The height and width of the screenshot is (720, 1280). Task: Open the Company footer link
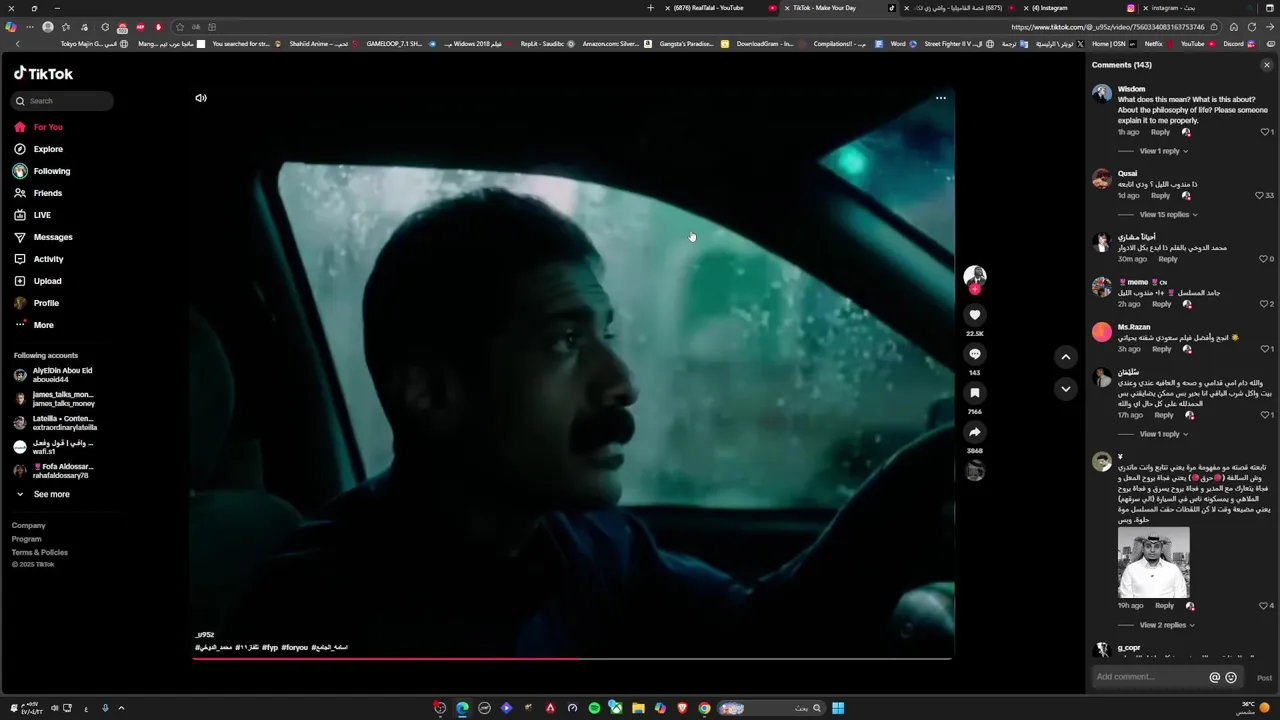(x=28, y=526)
